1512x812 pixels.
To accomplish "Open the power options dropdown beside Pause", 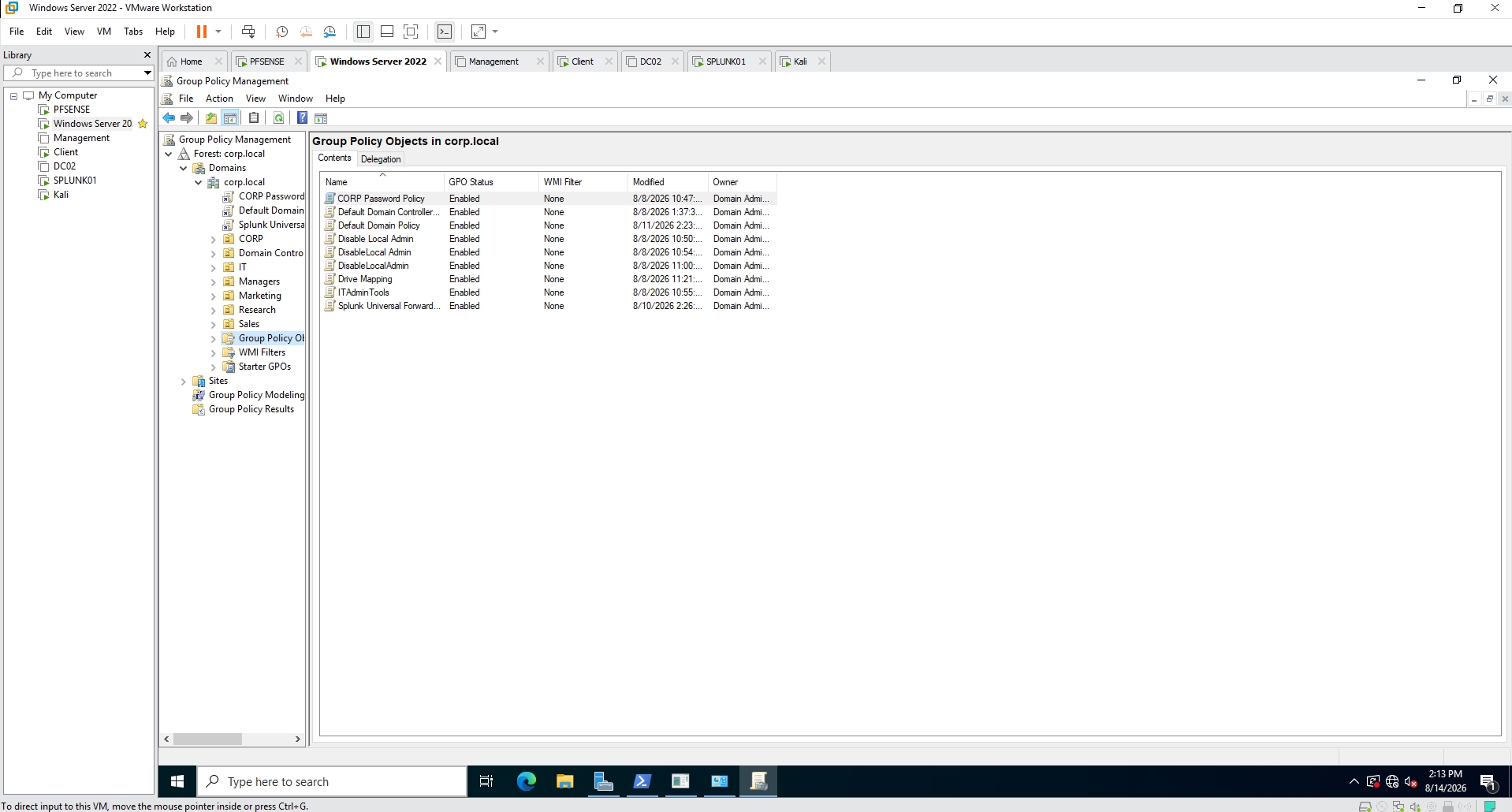I will click(218, 32).
